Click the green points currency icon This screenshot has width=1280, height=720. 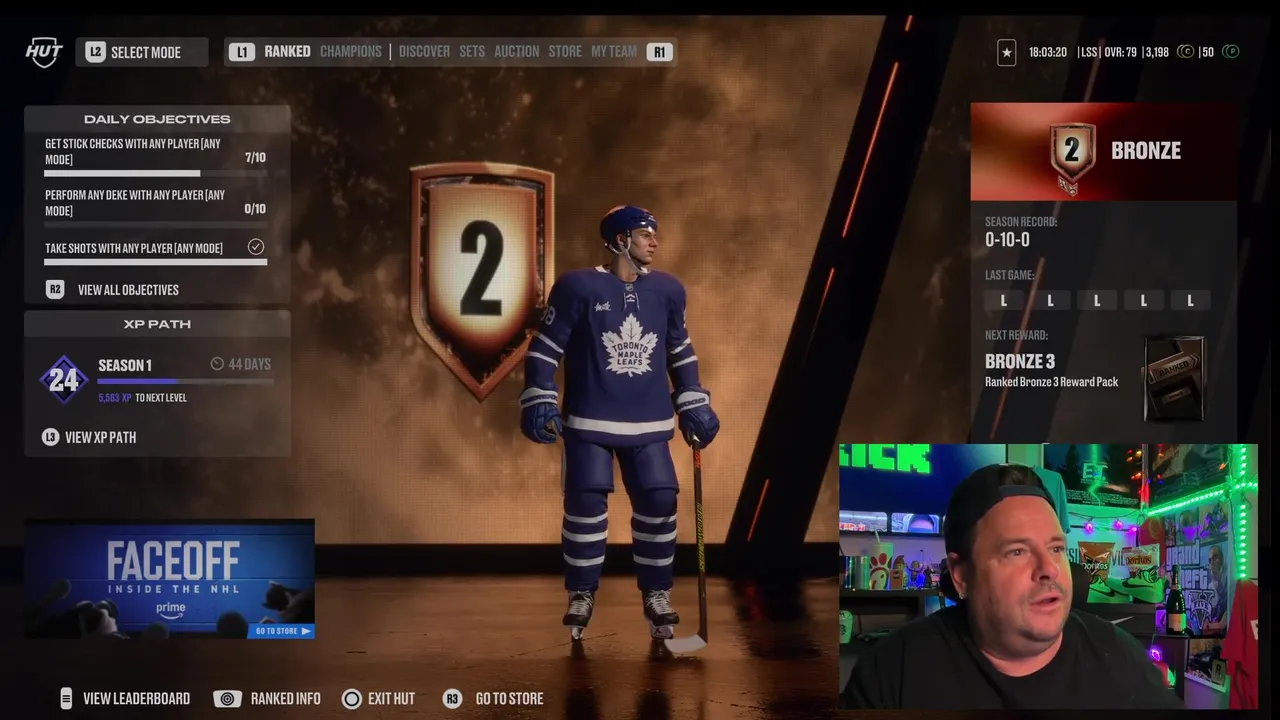(x=1231, y=52)
